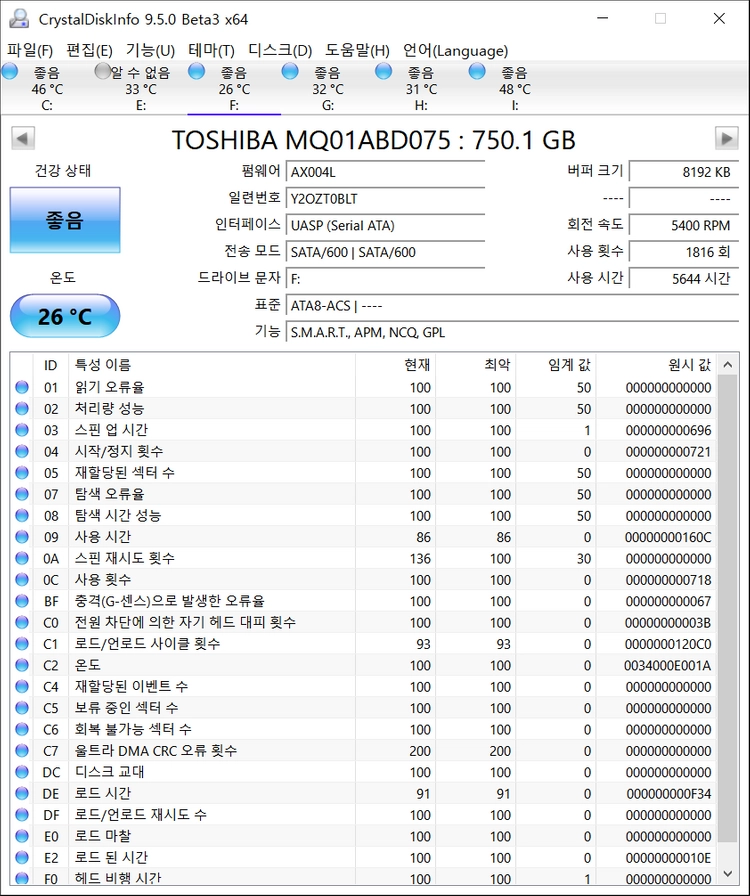Click the 임계 값 column header
This screenshot has width=750, height=896.
coord(556,365)
